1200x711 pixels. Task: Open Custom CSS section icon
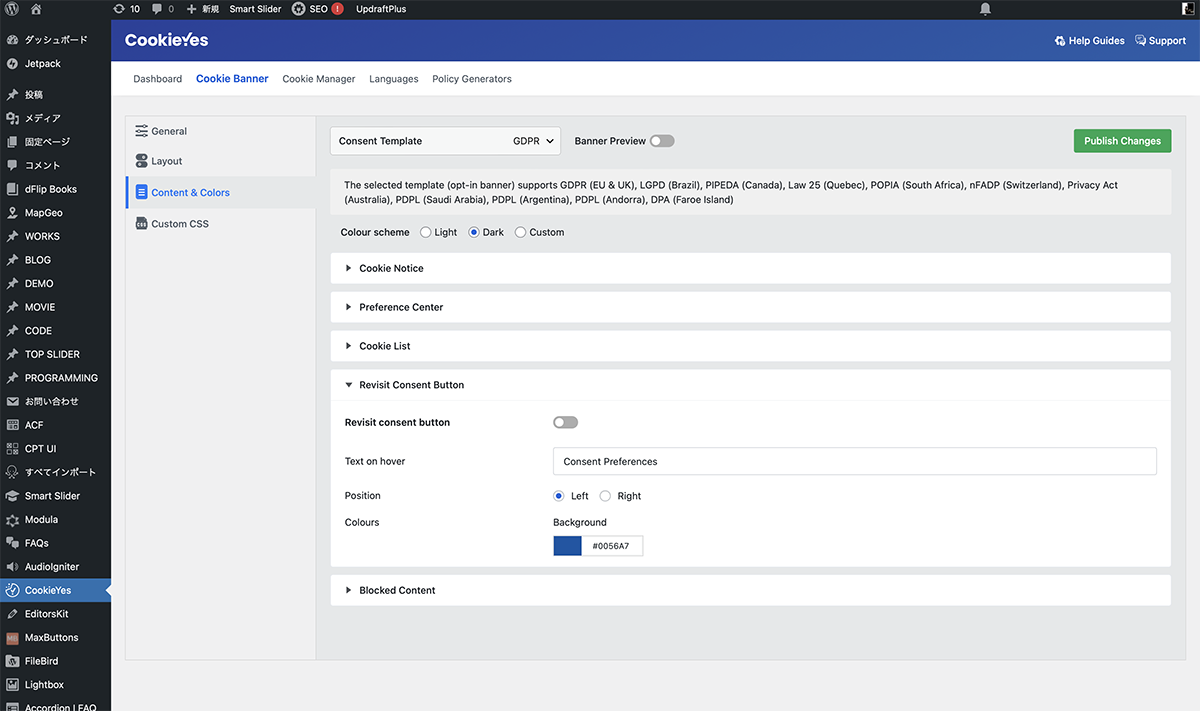click(x=141, y=224)
